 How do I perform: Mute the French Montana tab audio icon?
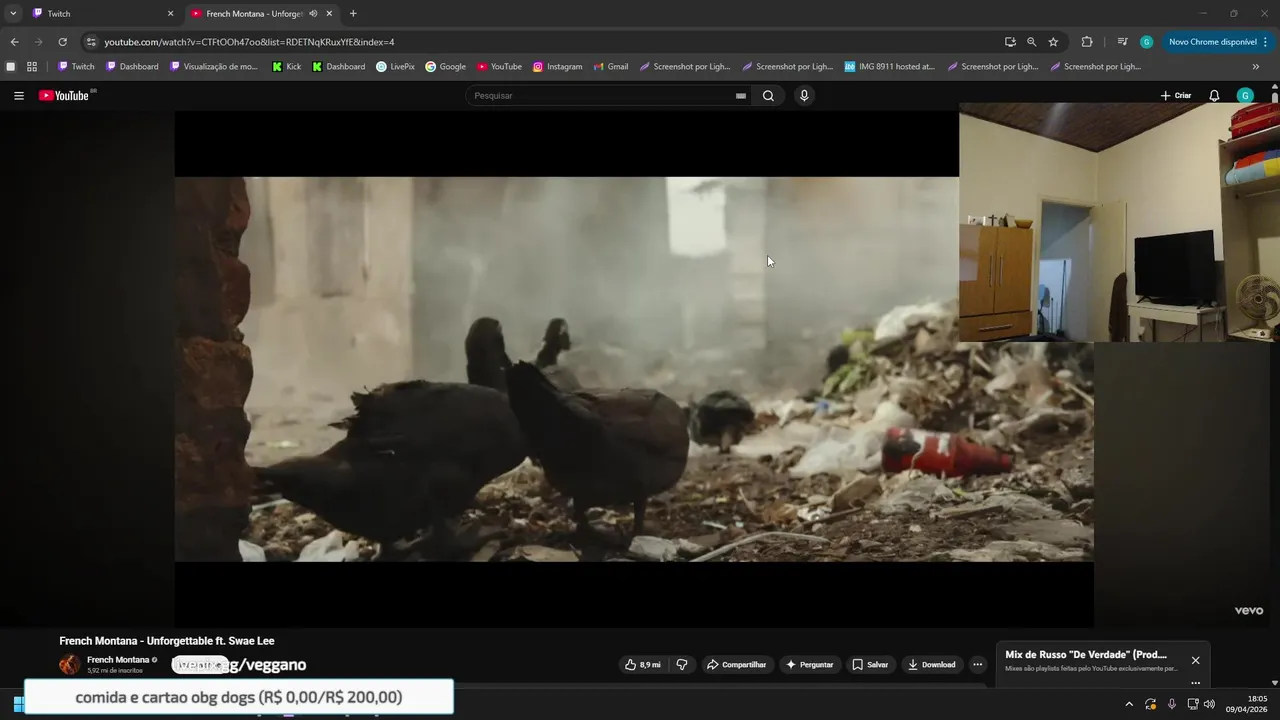point(313,14)
